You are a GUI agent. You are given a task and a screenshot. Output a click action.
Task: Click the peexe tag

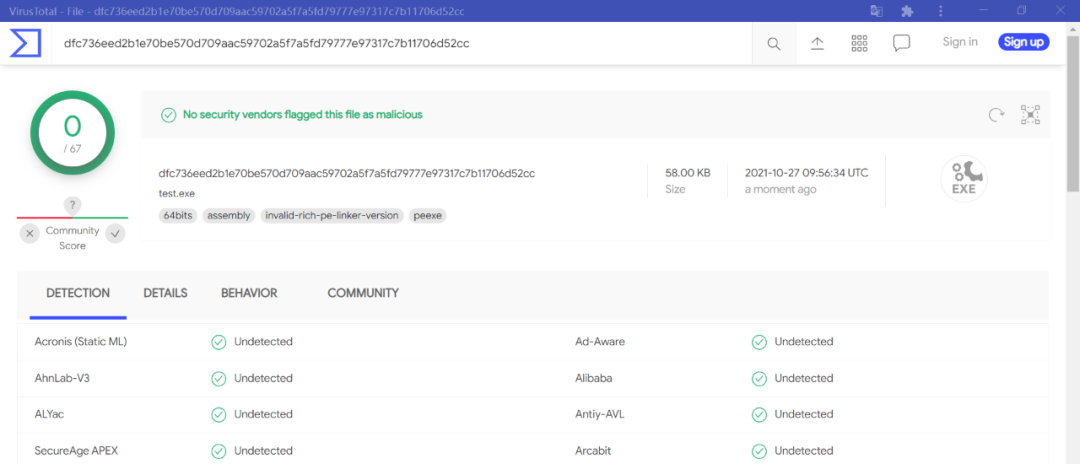click(x=428, y=215)
